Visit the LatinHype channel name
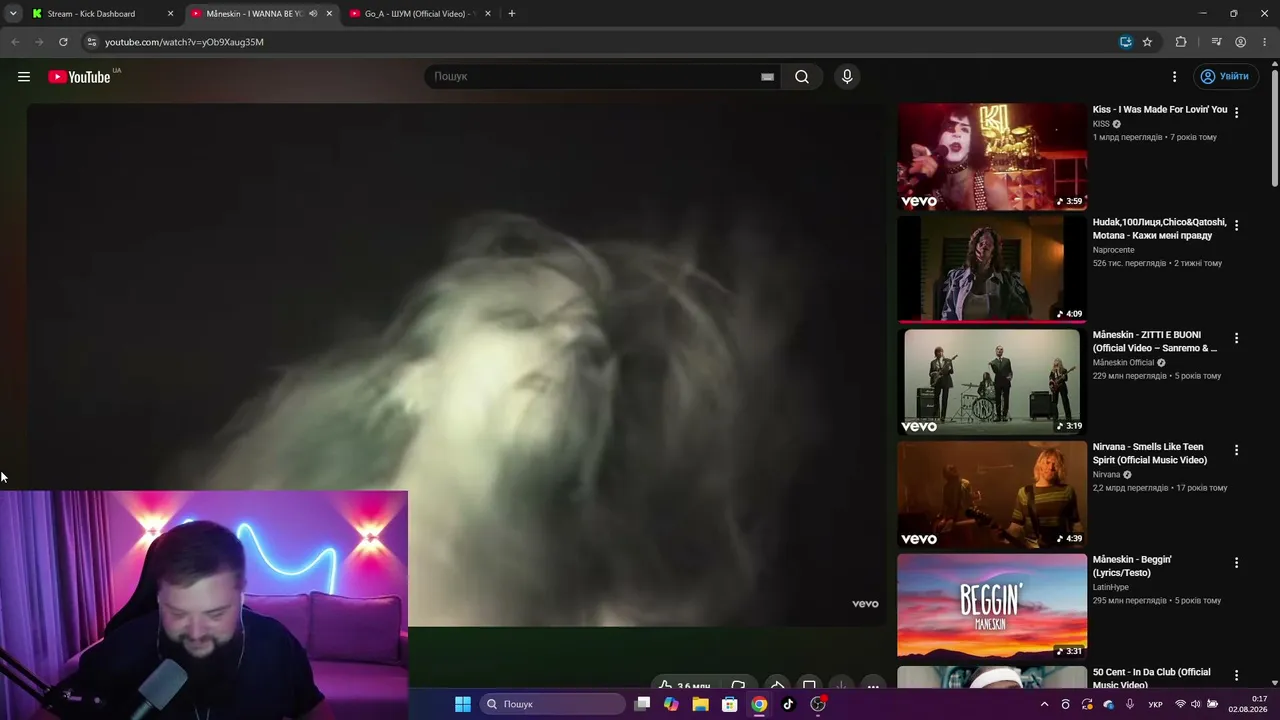 pos(1111,587)
